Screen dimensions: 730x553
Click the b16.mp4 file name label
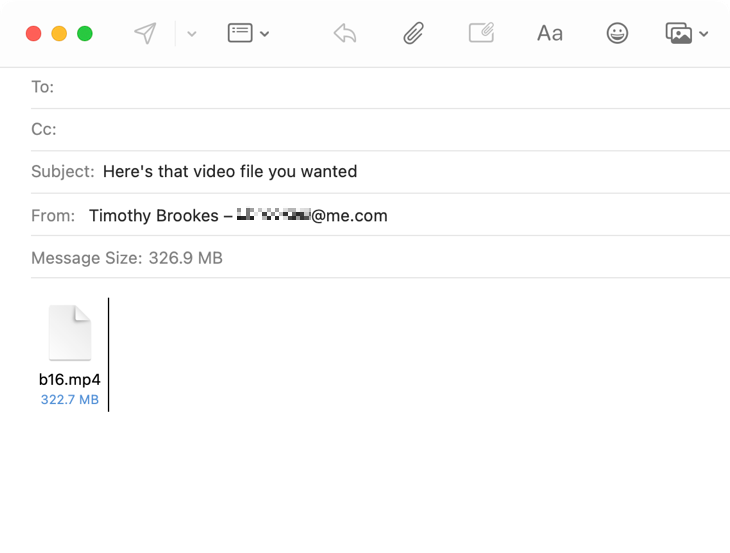(70, 380)
